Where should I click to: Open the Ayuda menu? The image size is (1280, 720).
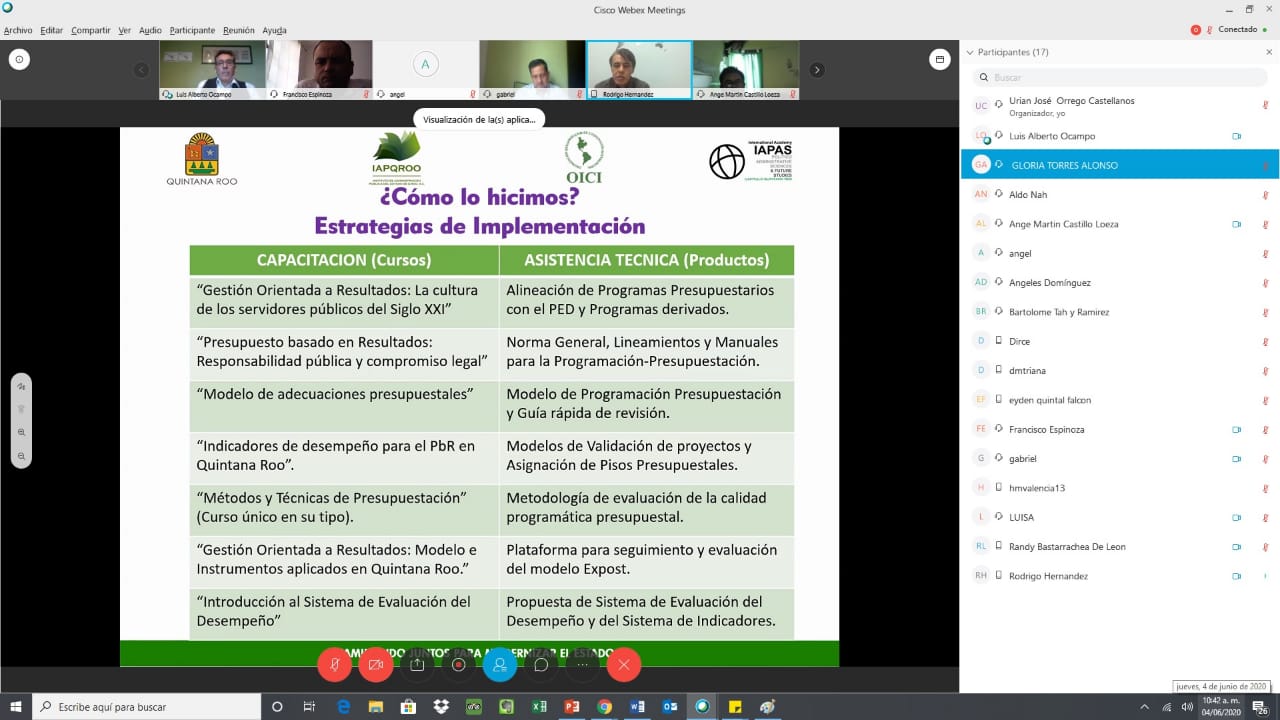click(x=274, y=30)
